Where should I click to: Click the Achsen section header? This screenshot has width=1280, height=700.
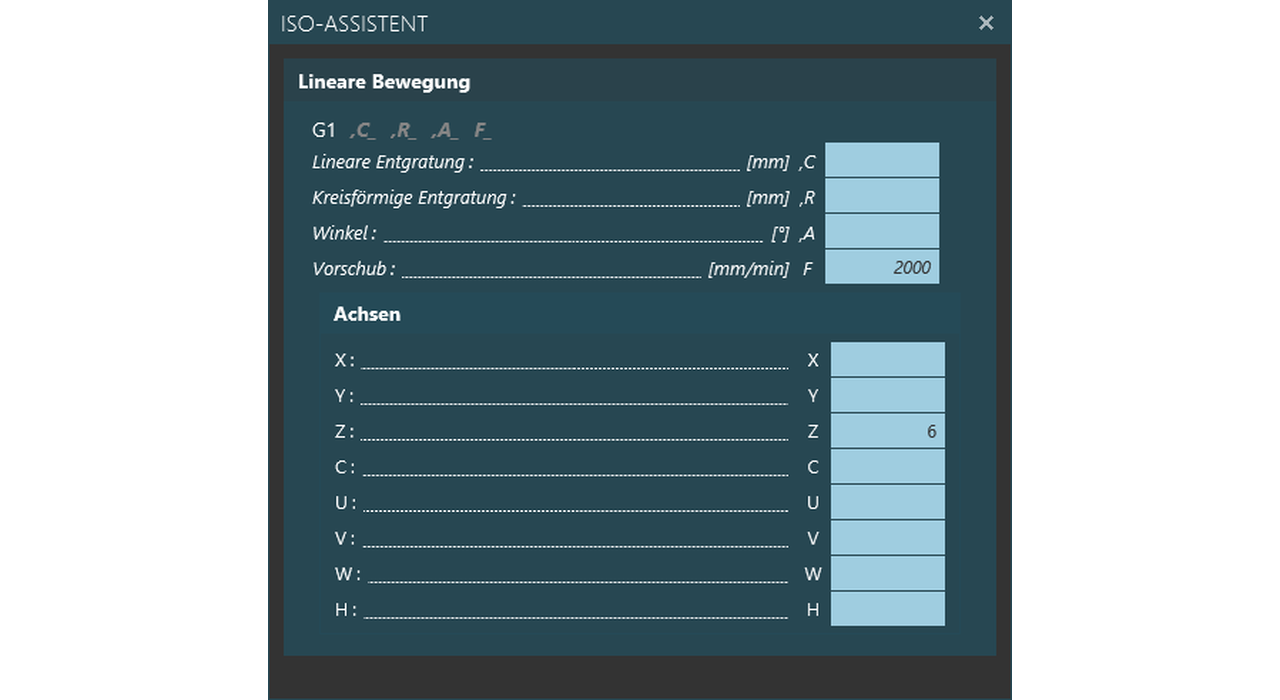(367, 314)
